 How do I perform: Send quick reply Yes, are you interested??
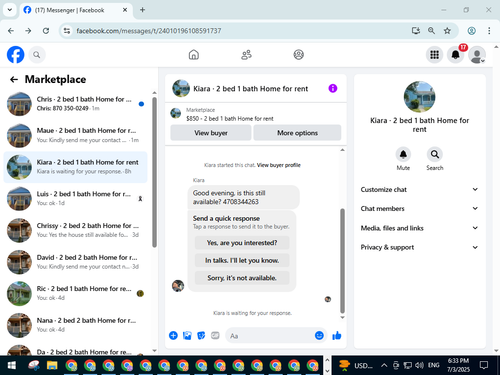242,243
